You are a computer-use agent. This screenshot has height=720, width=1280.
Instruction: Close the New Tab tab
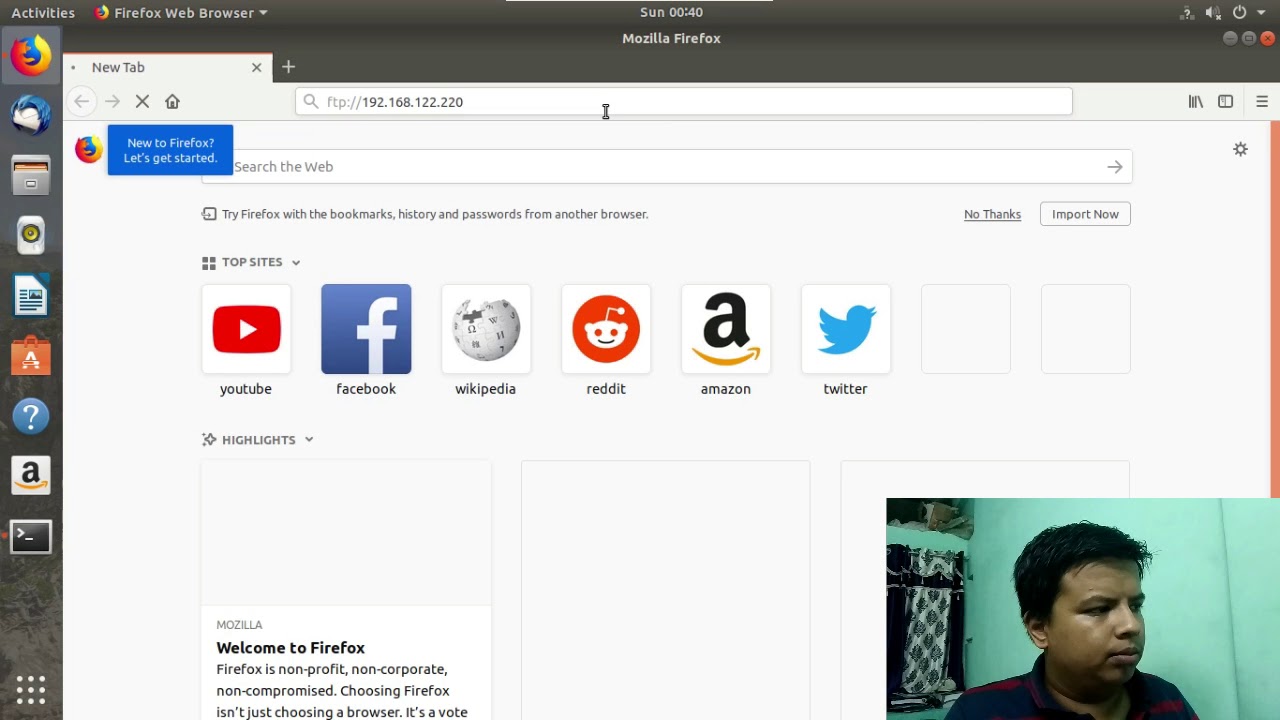256,67
